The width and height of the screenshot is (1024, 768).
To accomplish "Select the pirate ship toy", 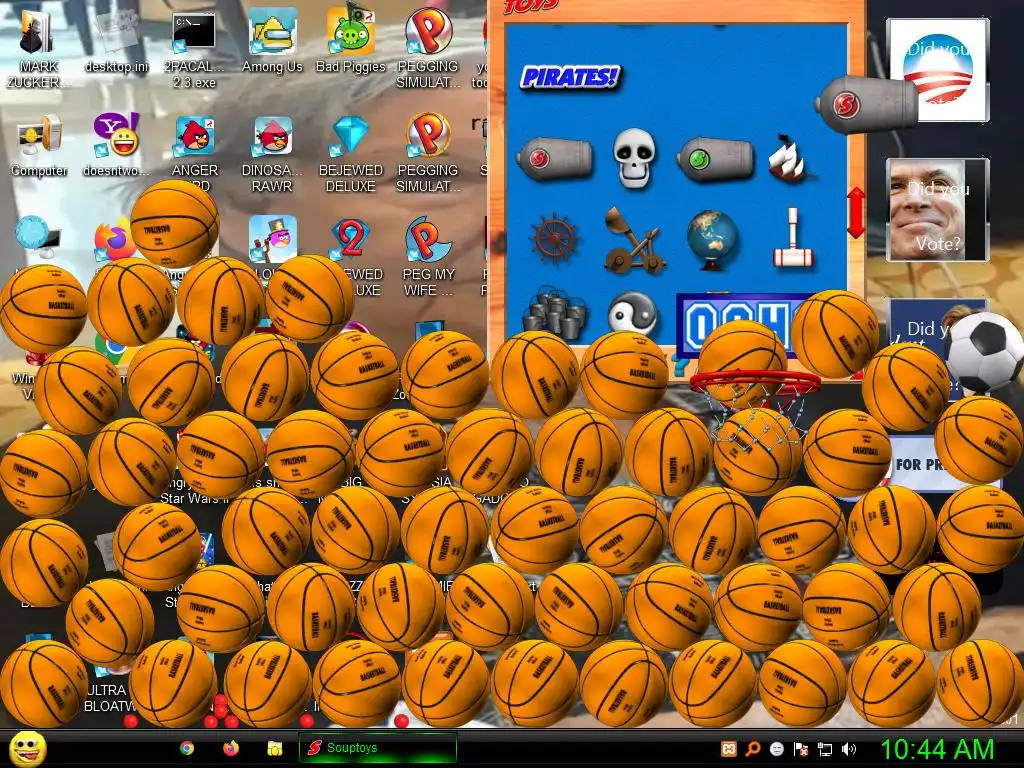I will click(791, 158).
